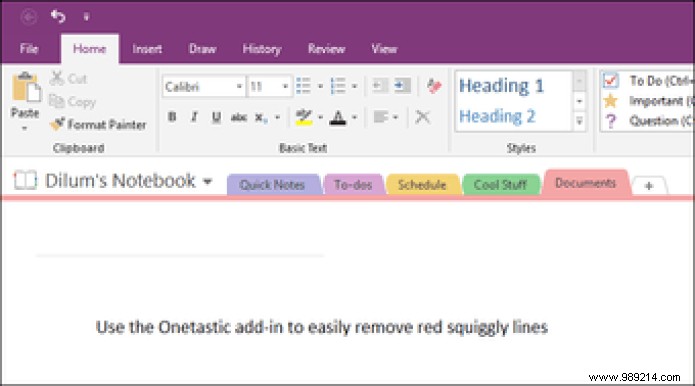Click the Back arrow in title bar
This screenshot has width=695, height=386.
[29, 17]
